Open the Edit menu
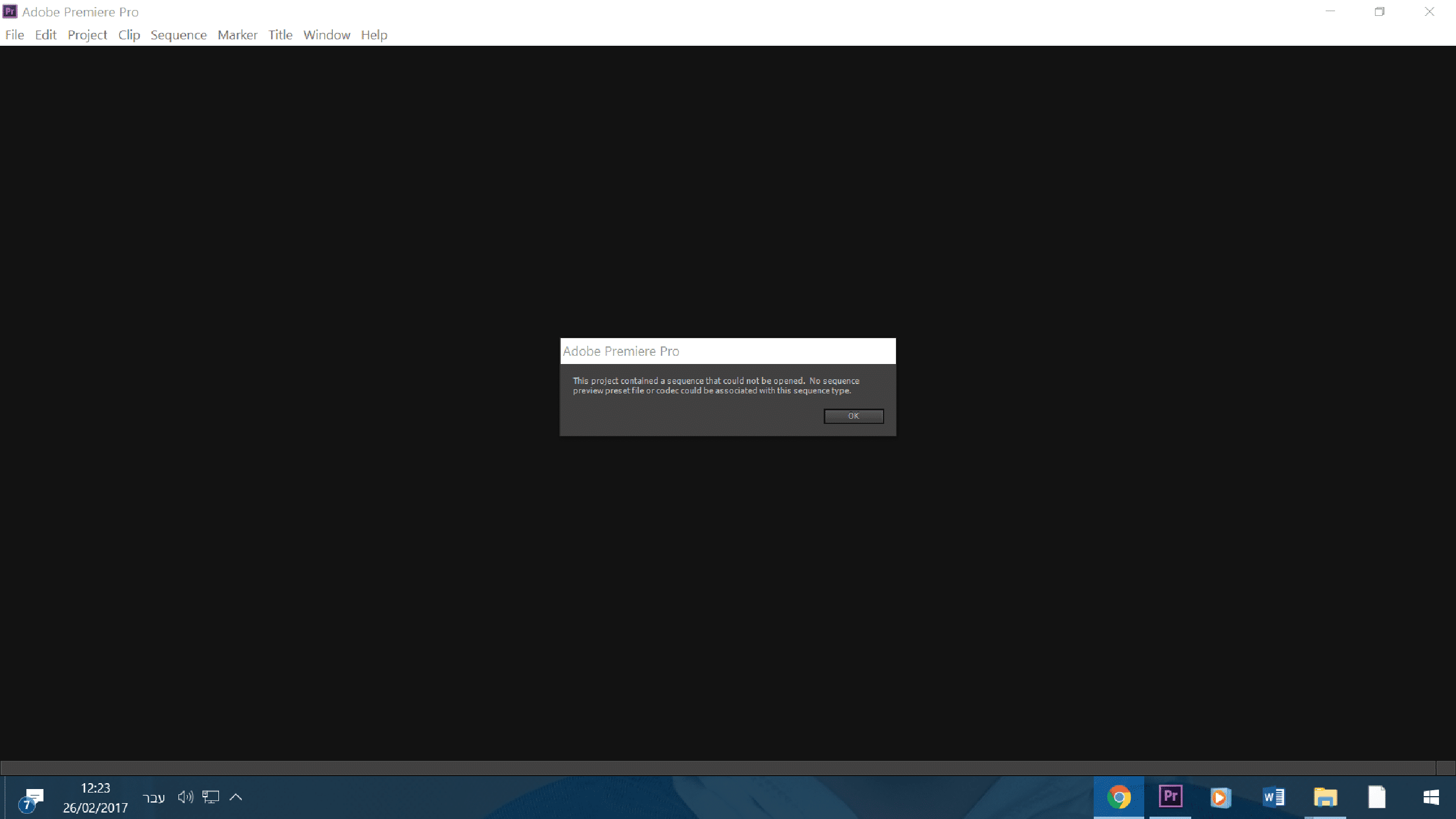 [46, 35]
